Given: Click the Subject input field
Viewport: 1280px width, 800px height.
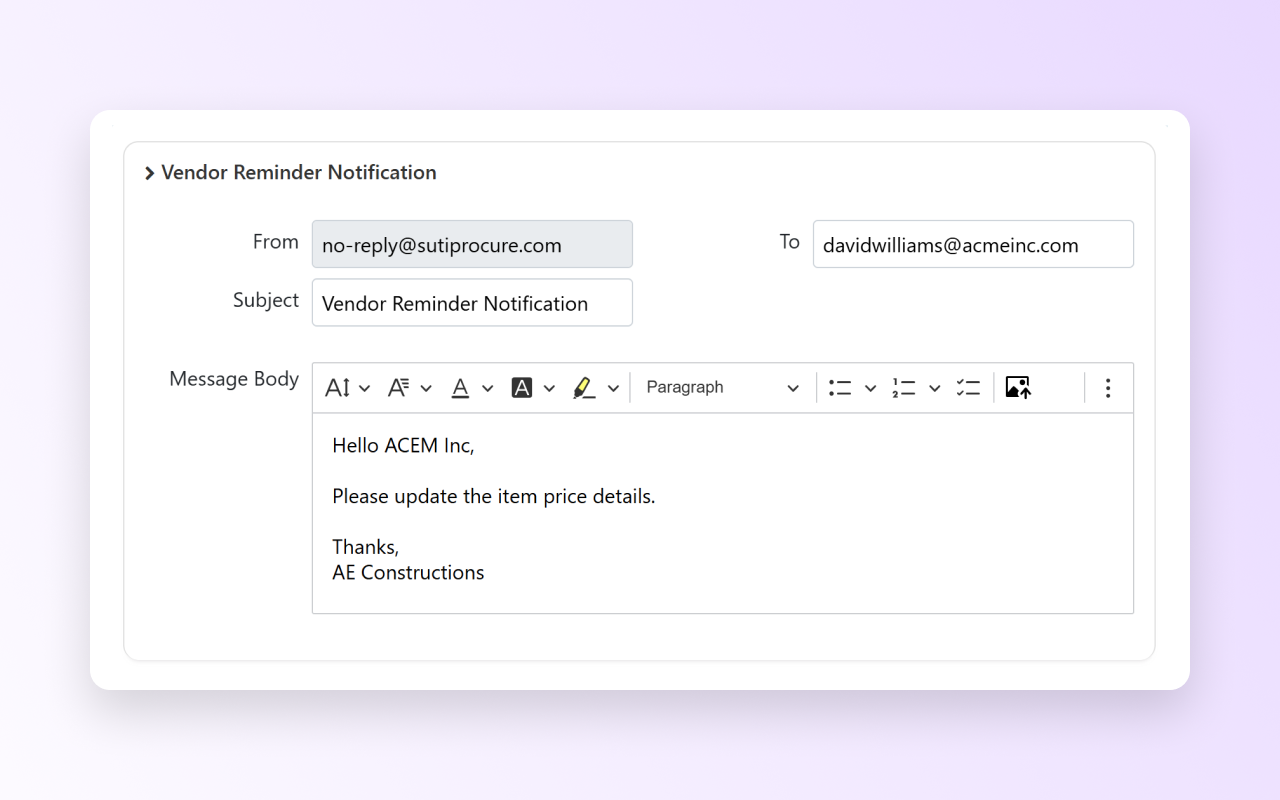Looking at the screenshot, I should 472,303.
